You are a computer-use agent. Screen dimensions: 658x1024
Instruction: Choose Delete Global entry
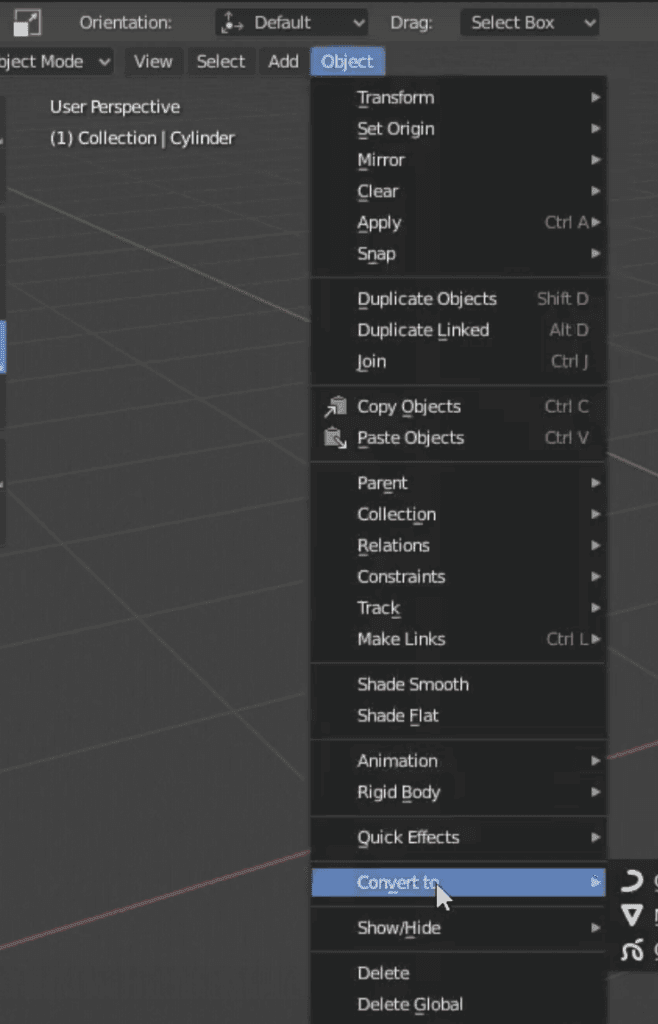tap(459, 1004)
